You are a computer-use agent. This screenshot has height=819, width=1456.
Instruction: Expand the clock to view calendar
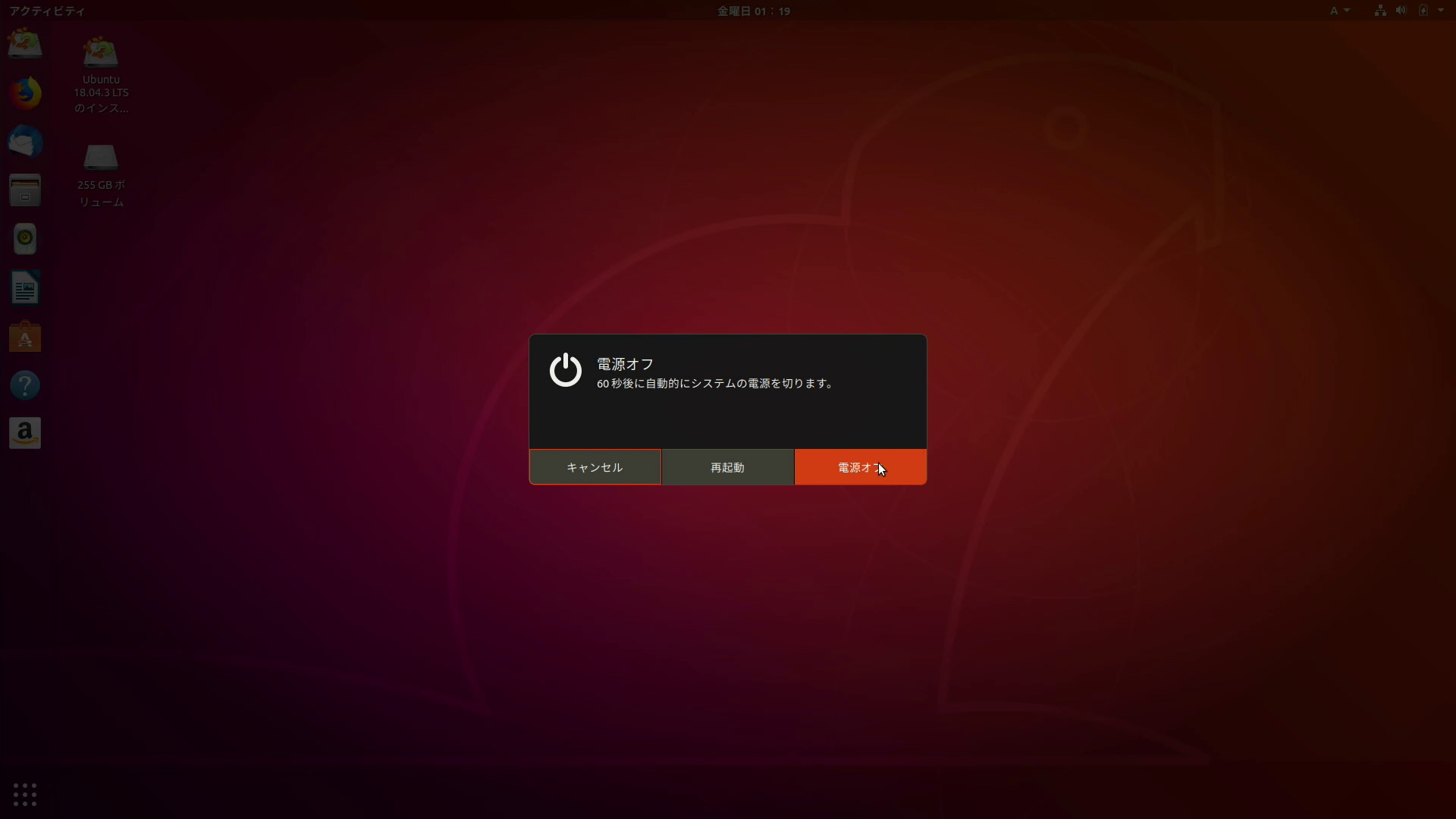pos(754,11)
